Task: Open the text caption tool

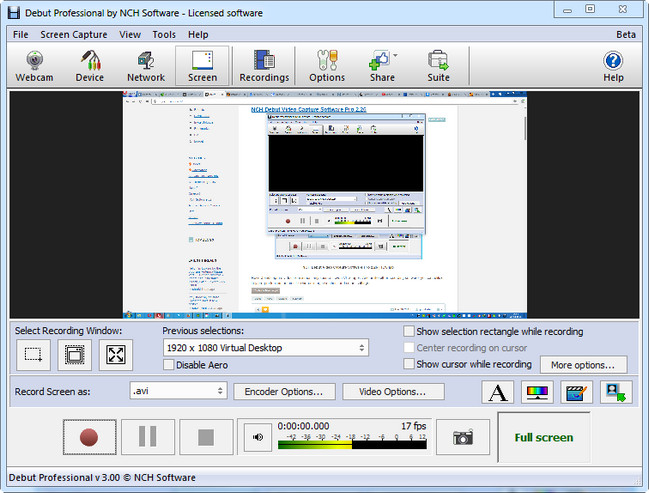Action: tap(498, 392)
